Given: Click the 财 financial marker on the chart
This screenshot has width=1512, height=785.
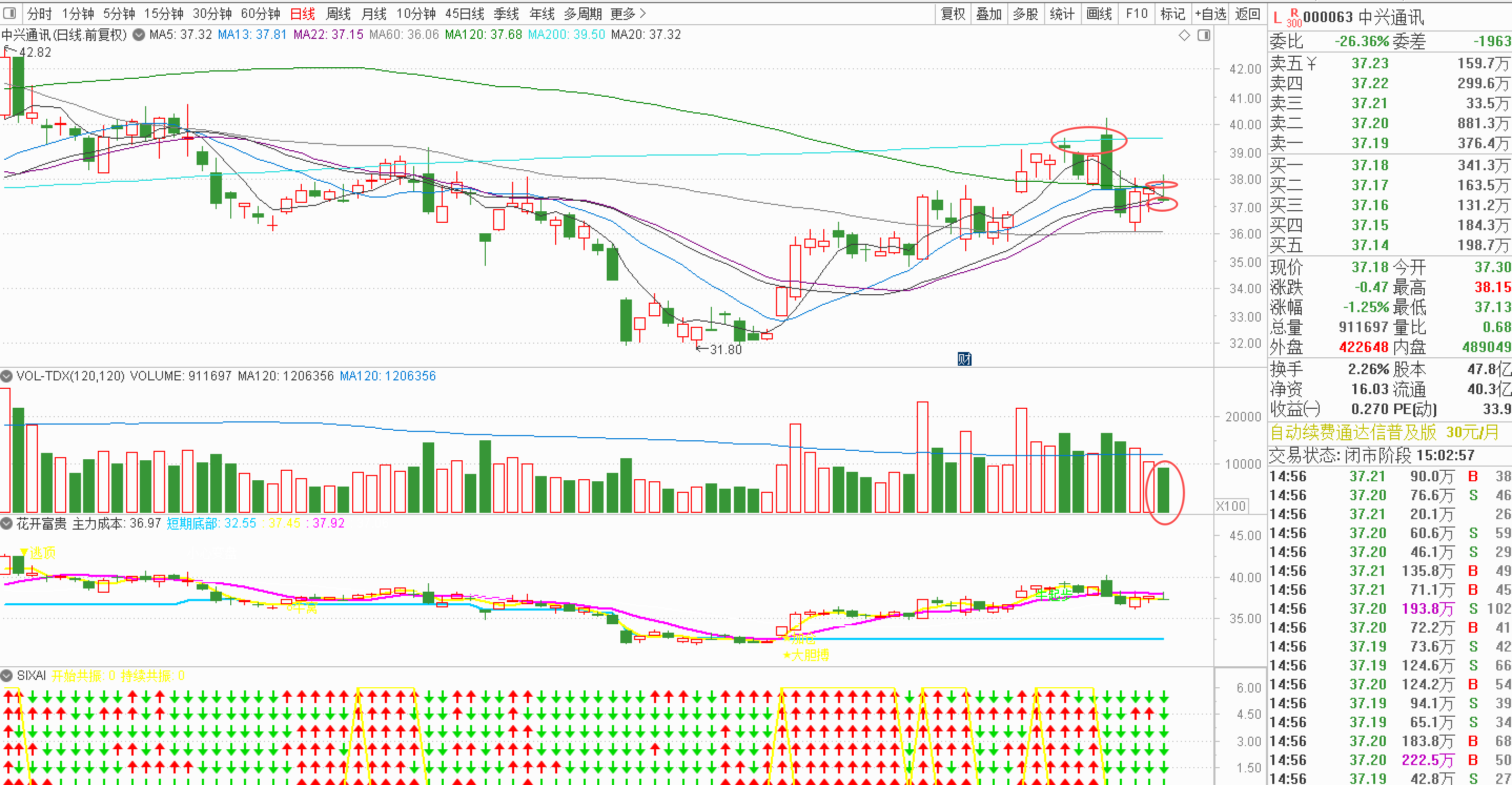Looking at the screenshot, I should pyautogui.click(x=964, y=358).
